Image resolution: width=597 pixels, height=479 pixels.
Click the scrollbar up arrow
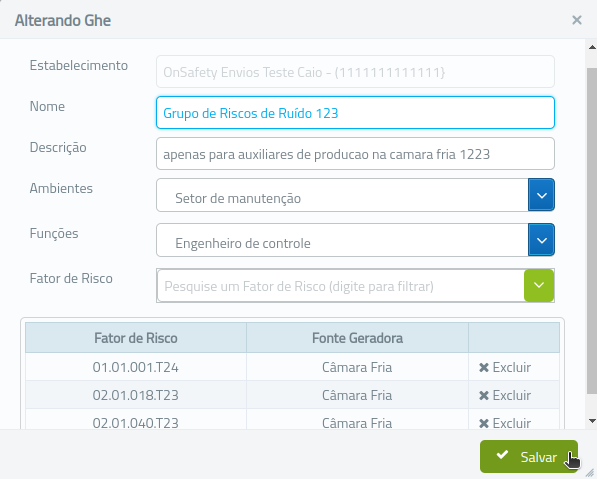(x=592, y=47)
